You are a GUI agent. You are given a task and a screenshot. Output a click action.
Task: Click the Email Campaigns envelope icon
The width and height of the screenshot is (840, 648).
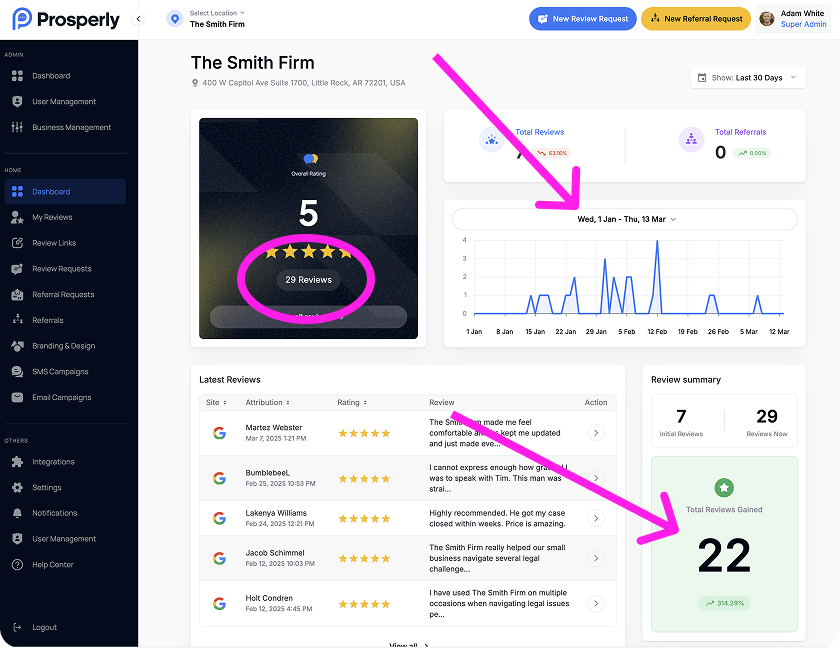pos(17,397)
